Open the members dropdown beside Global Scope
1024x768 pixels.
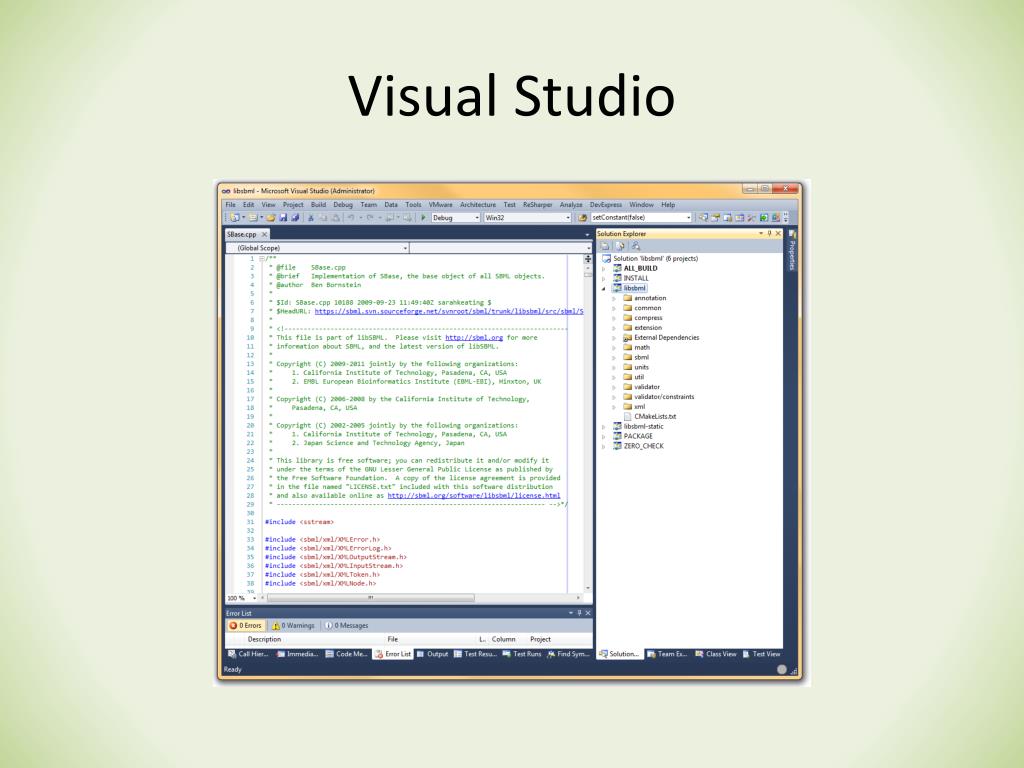[x=588, y=248]
